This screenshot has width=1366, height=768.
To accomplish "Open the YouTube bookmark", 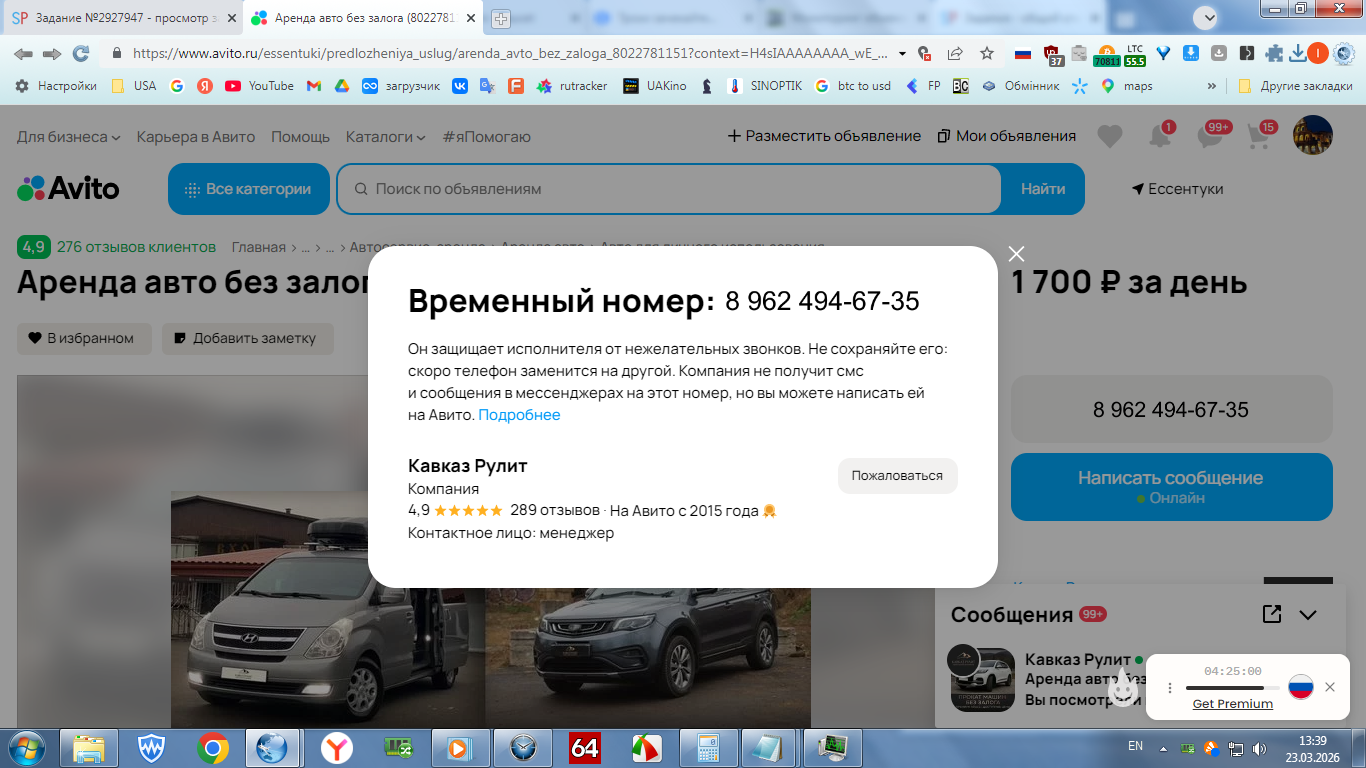I will 259,86.
